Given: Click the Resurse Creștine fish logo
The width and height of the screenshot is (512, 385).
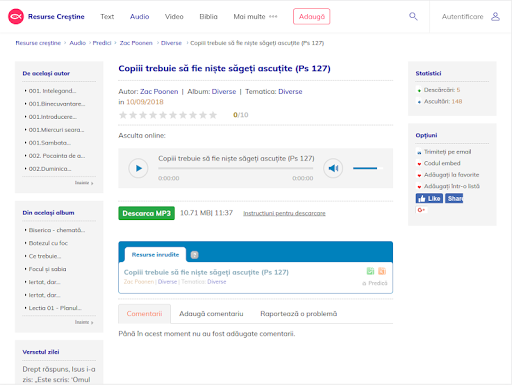Looking at the screenshot, I should (16, 17).
